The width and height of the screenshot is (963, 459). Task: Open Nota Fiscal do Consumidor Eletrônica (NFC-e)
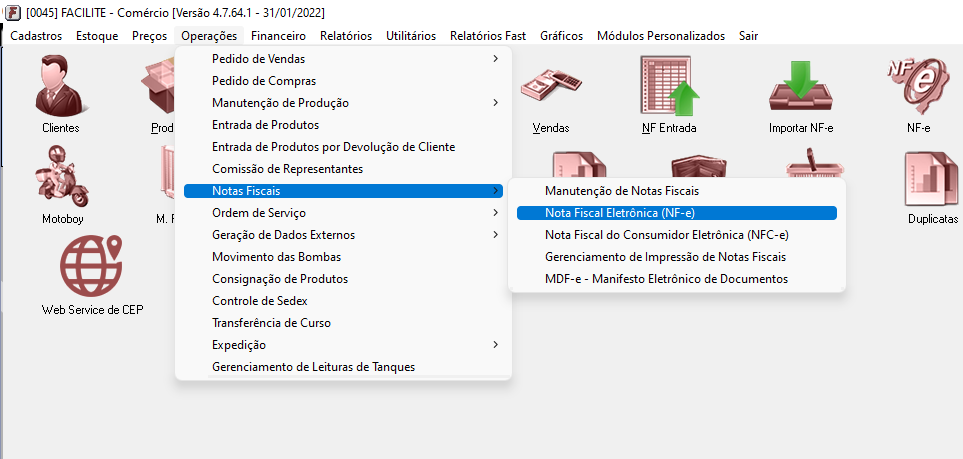pyautogui.click(x=677, y=235)
